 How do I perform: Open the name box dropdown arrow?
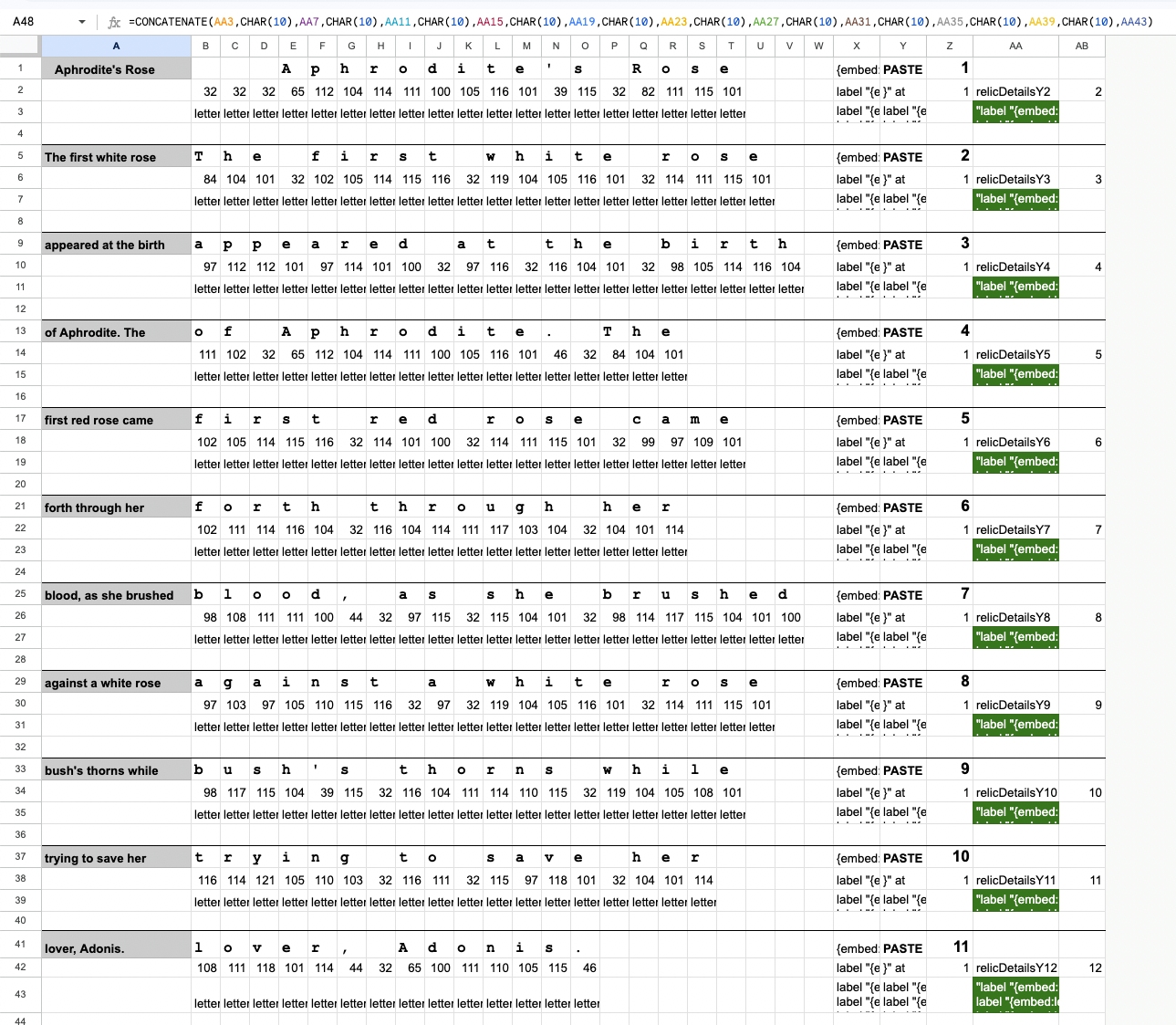[x=82, y=22]
